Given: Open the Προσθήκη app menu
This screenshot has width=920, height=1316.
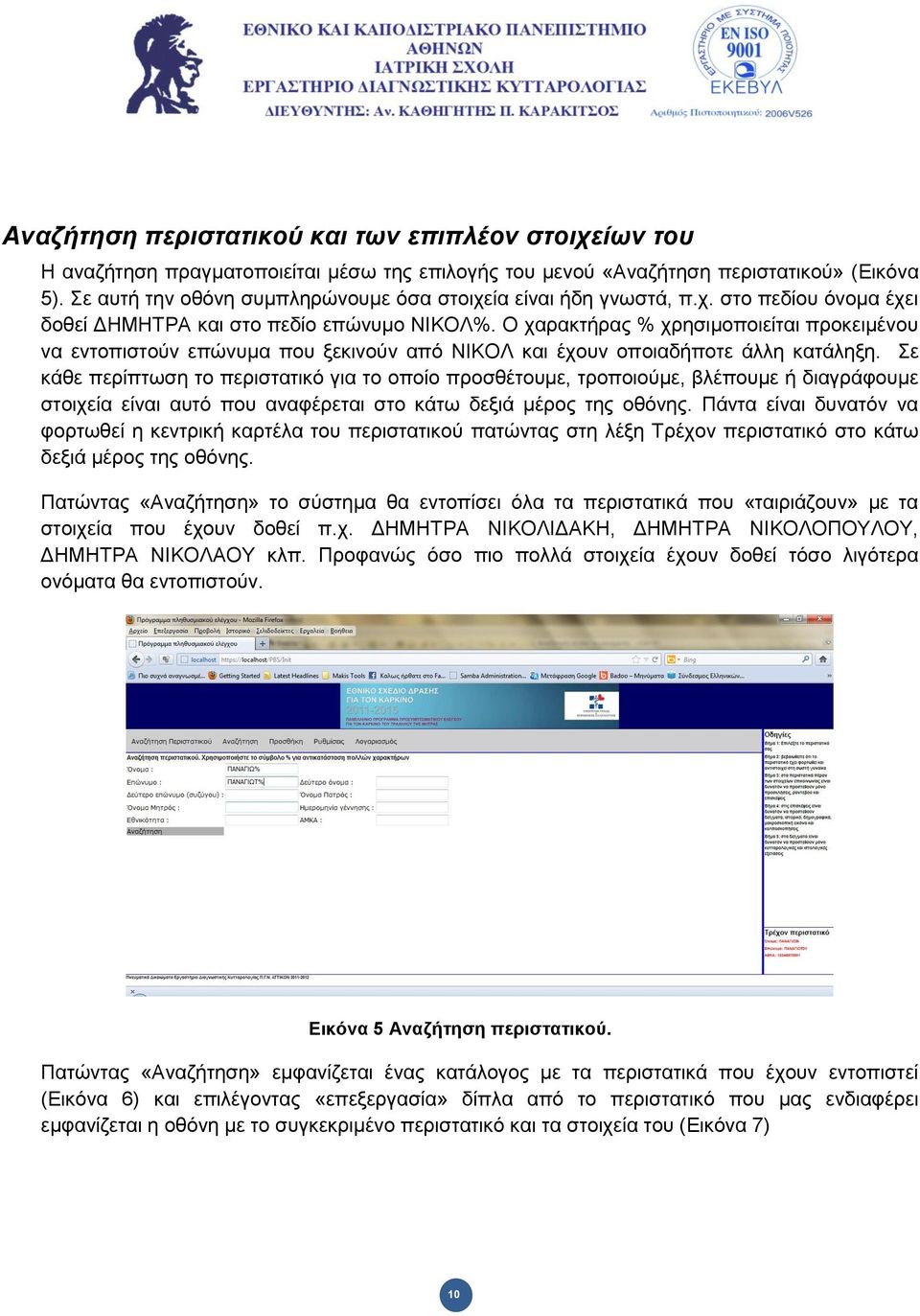Looking at the screenshot, I should (x=286, y=742).
